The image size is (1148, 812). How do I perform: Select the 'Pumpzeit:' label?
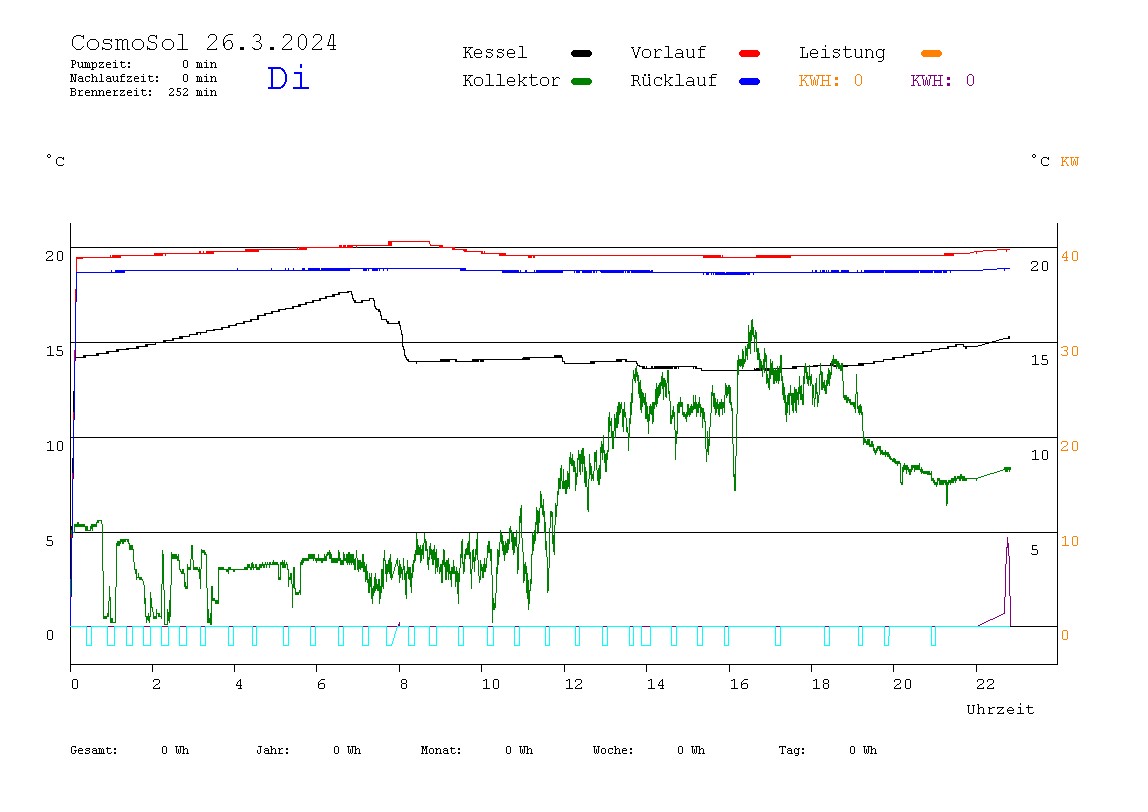tap(101, 64)
